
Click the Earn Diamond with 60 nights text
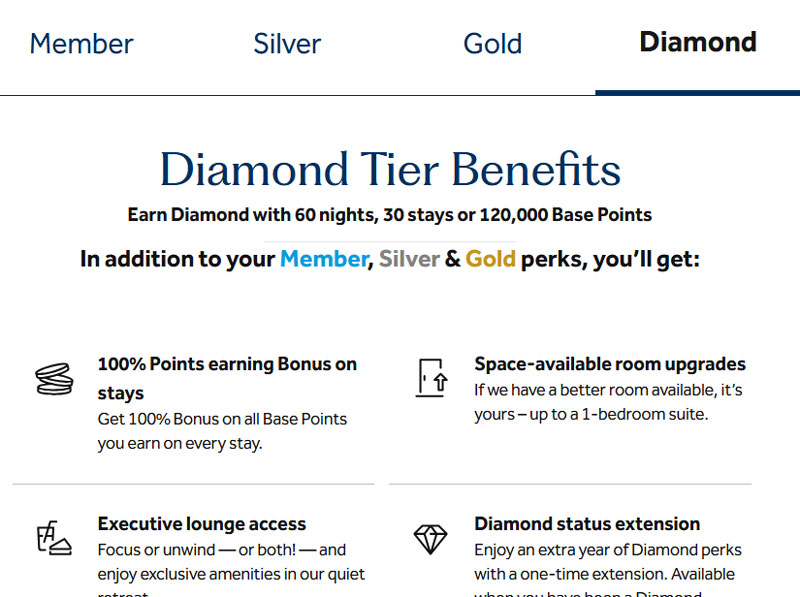click(390, 215)
